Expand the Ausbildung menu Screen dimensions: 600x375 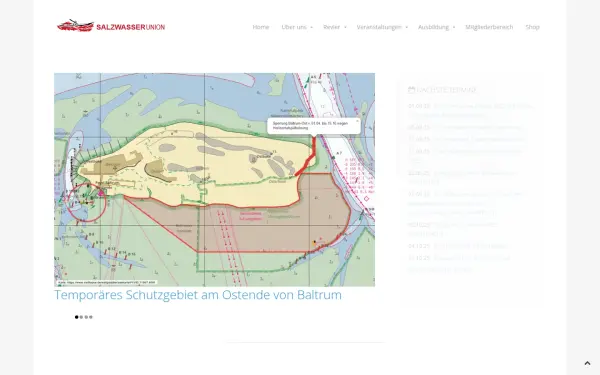[x=436, y=27]
